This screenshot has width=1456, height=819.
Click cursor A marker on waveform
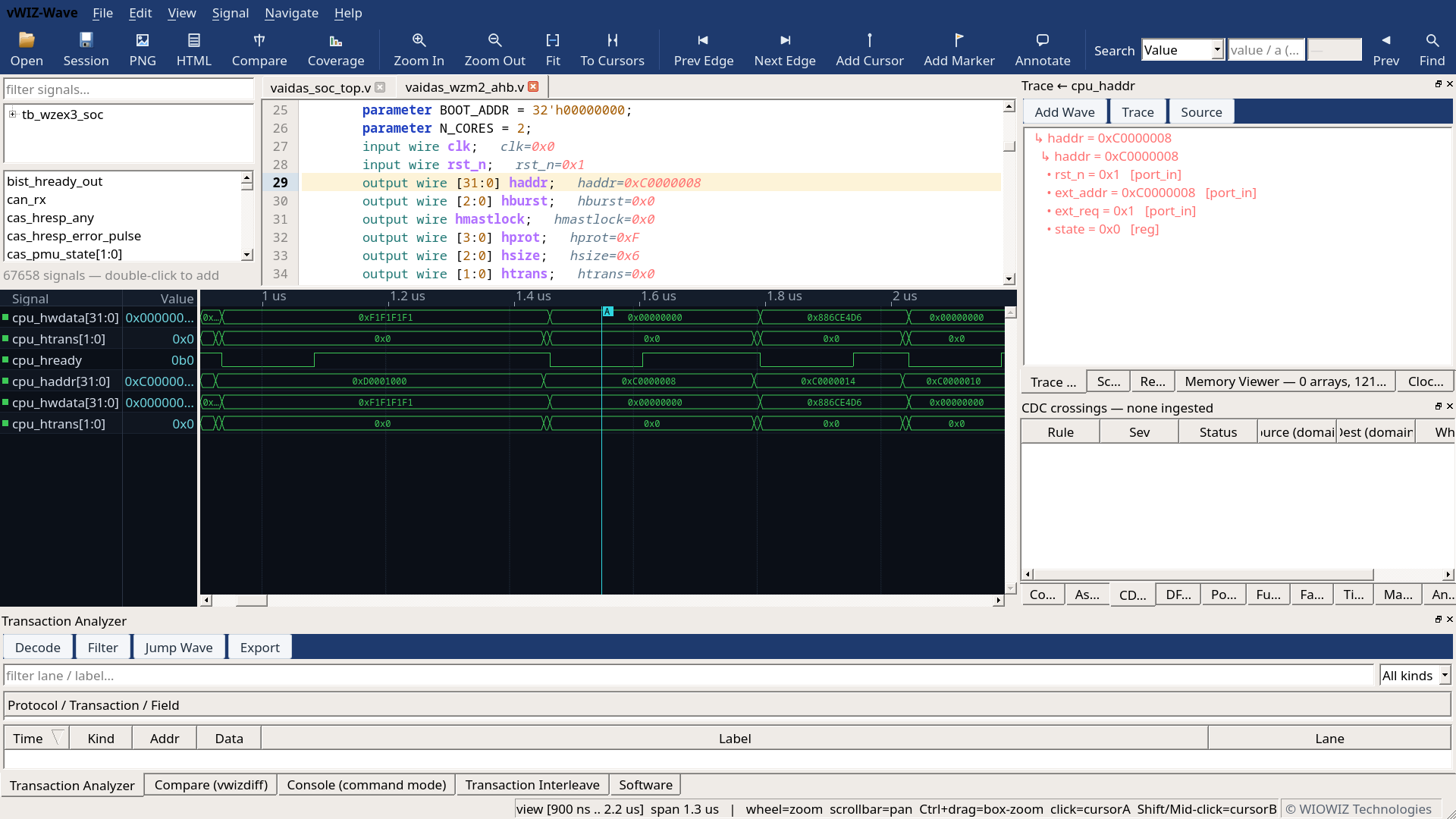click(607, 312)
